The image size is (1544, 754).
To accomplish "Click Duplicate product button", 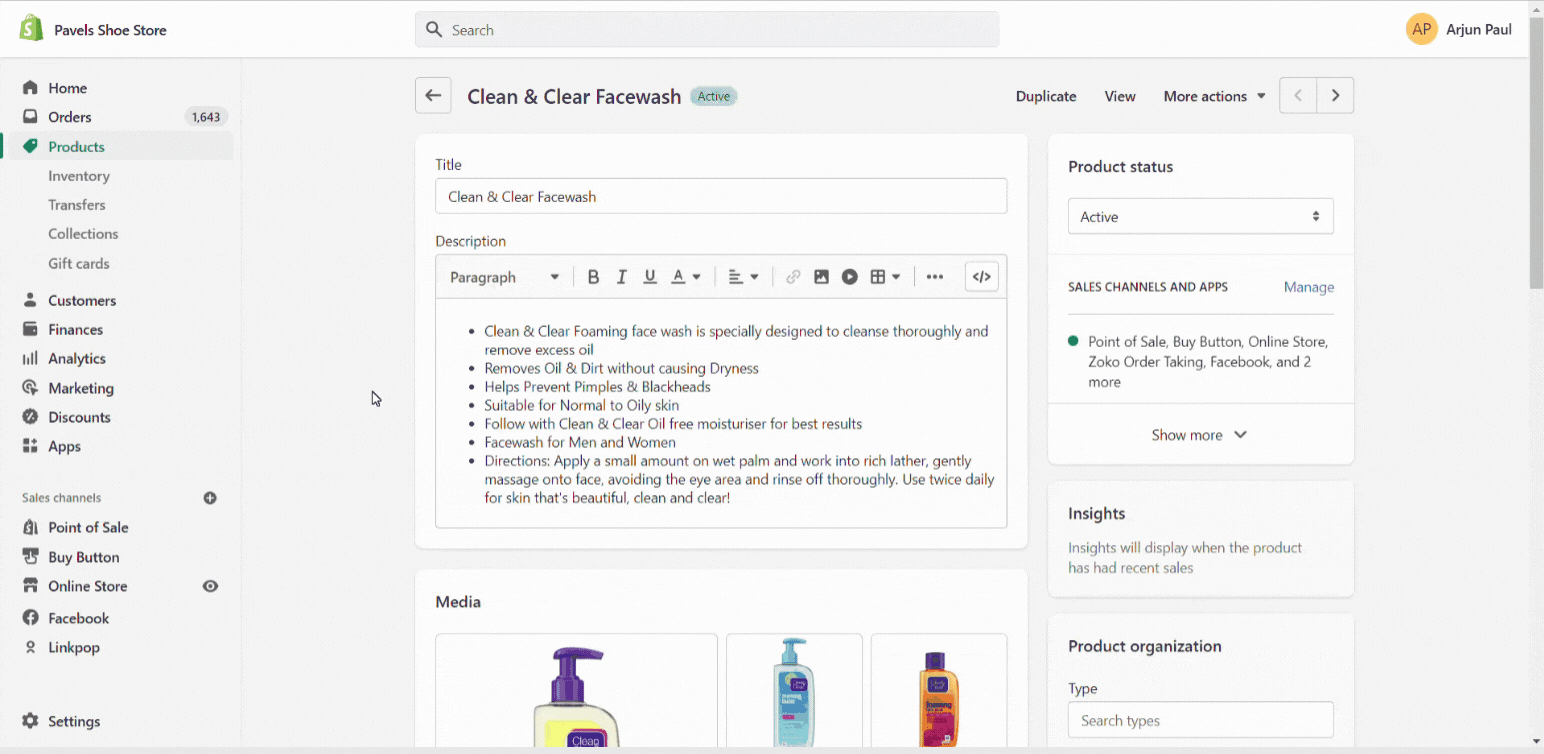I will click(x=1046, y=96).
